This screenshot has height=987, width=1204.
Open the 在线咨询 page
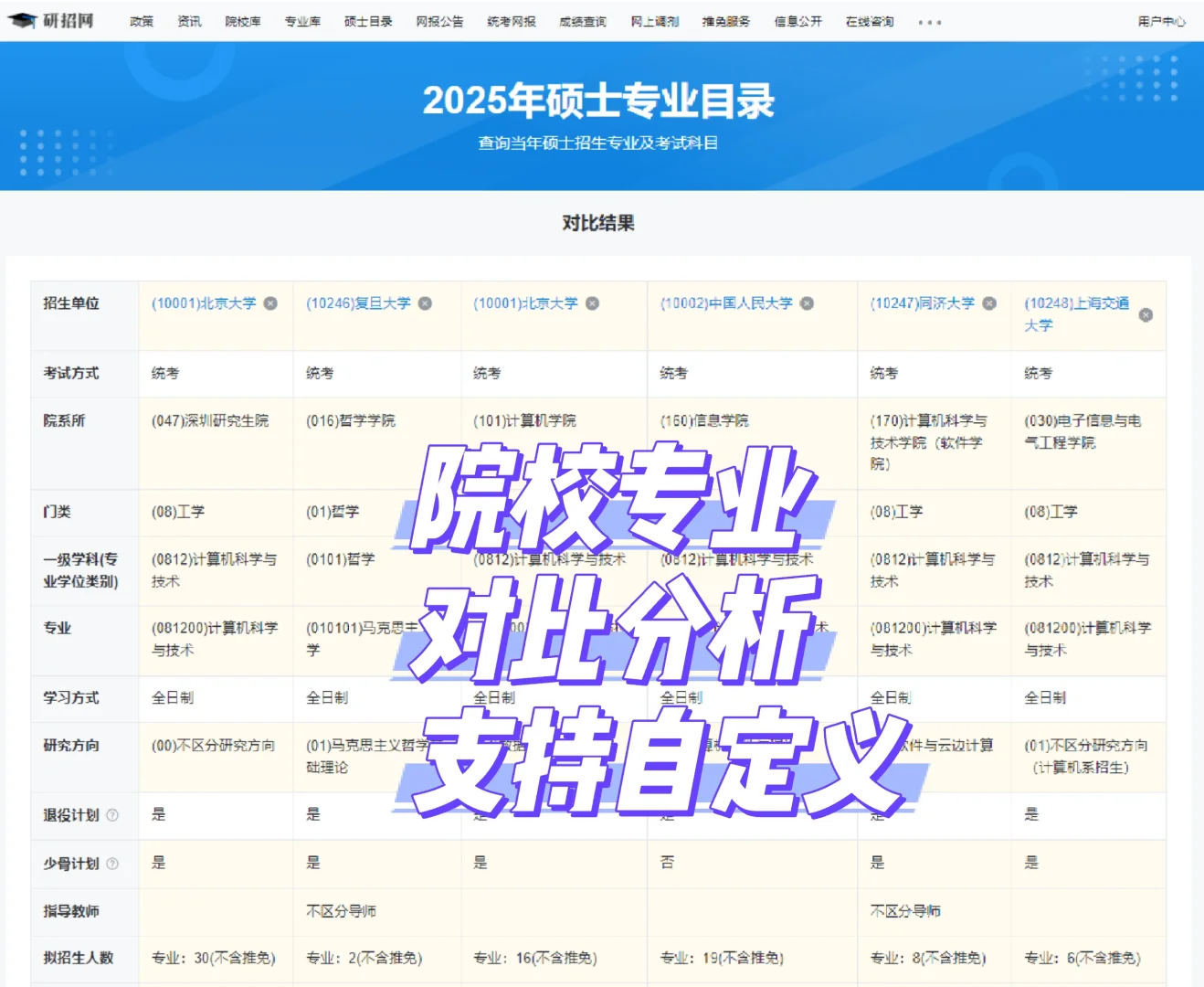click(x=868, y=21)
